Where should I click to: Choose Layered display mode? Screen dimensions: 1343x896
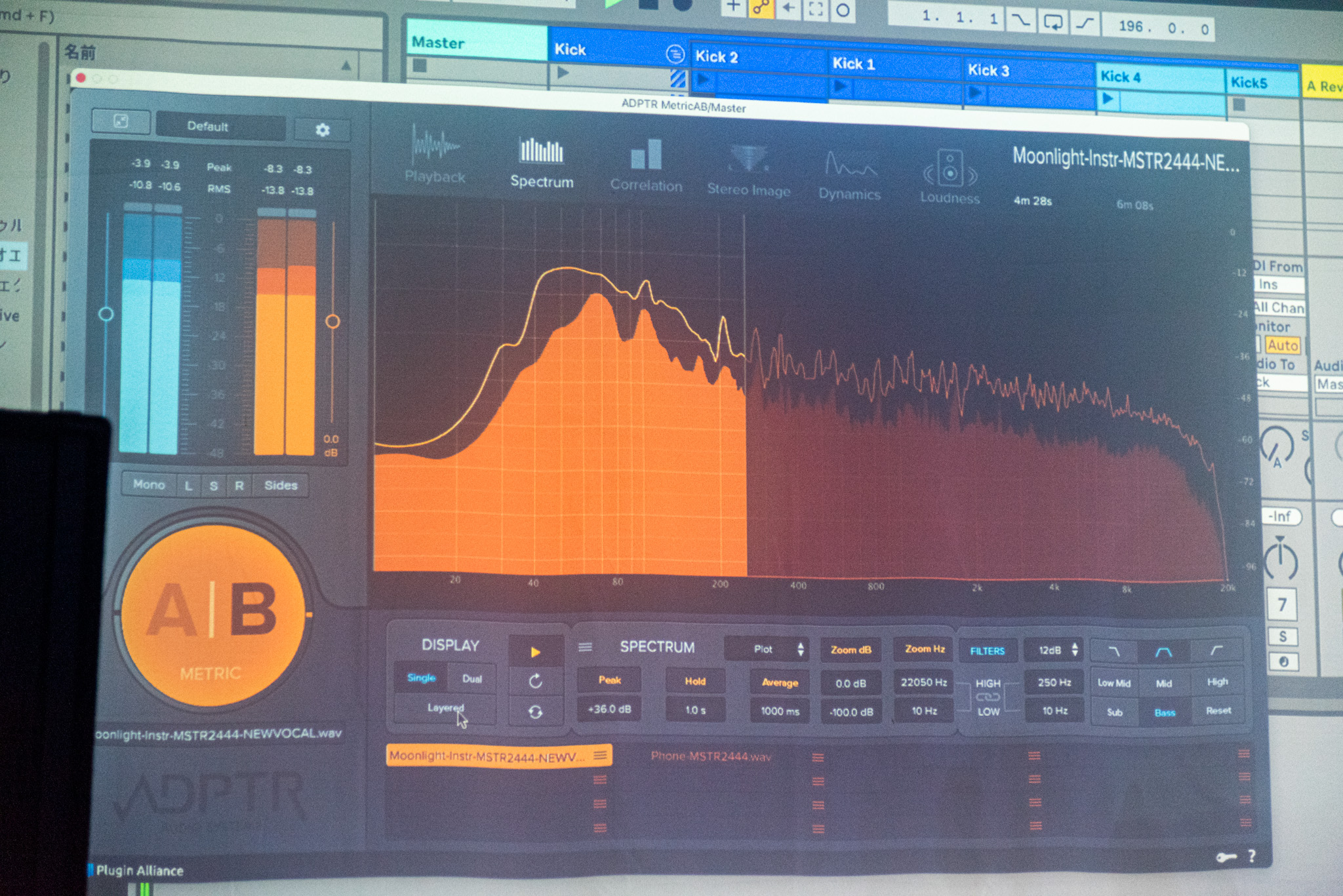point(445,708)
